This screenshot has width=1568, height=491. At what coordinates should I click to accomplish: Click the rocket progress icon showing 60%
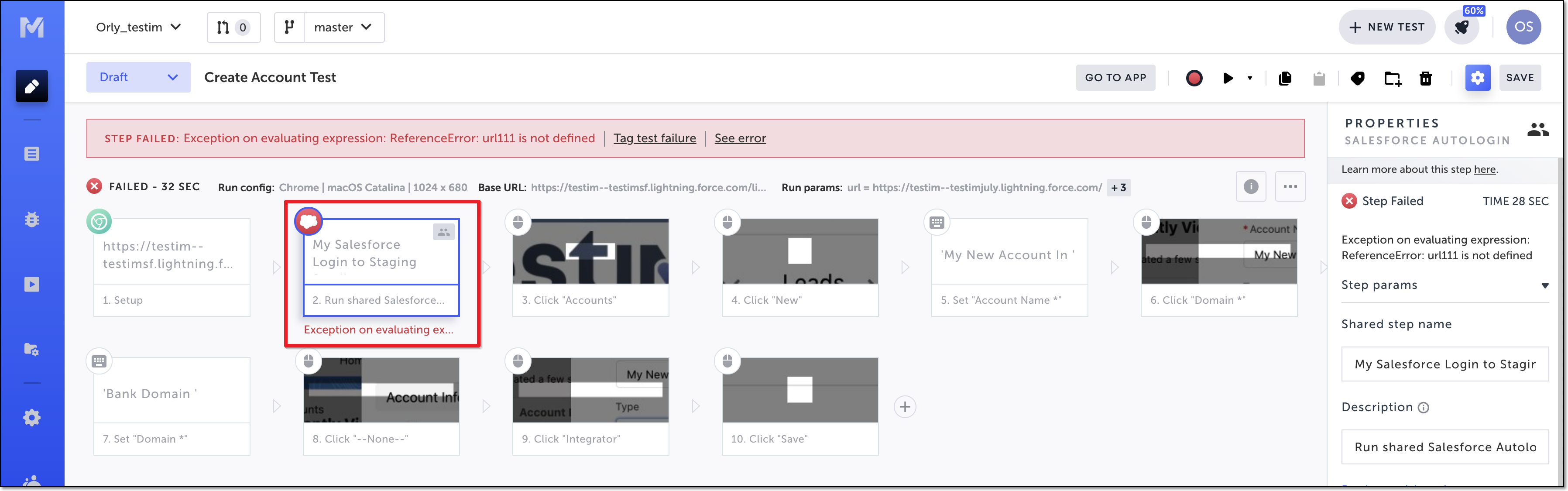pos(1462,27)
